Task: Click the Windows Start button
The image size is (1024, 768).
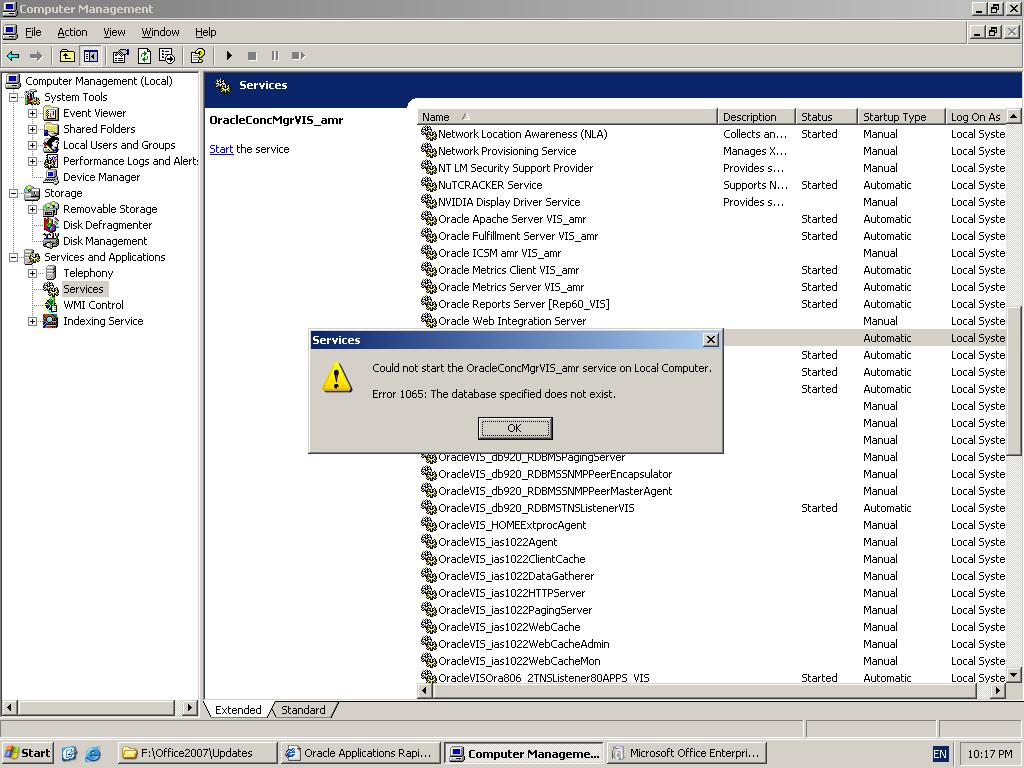Action: tap(27, 753)
